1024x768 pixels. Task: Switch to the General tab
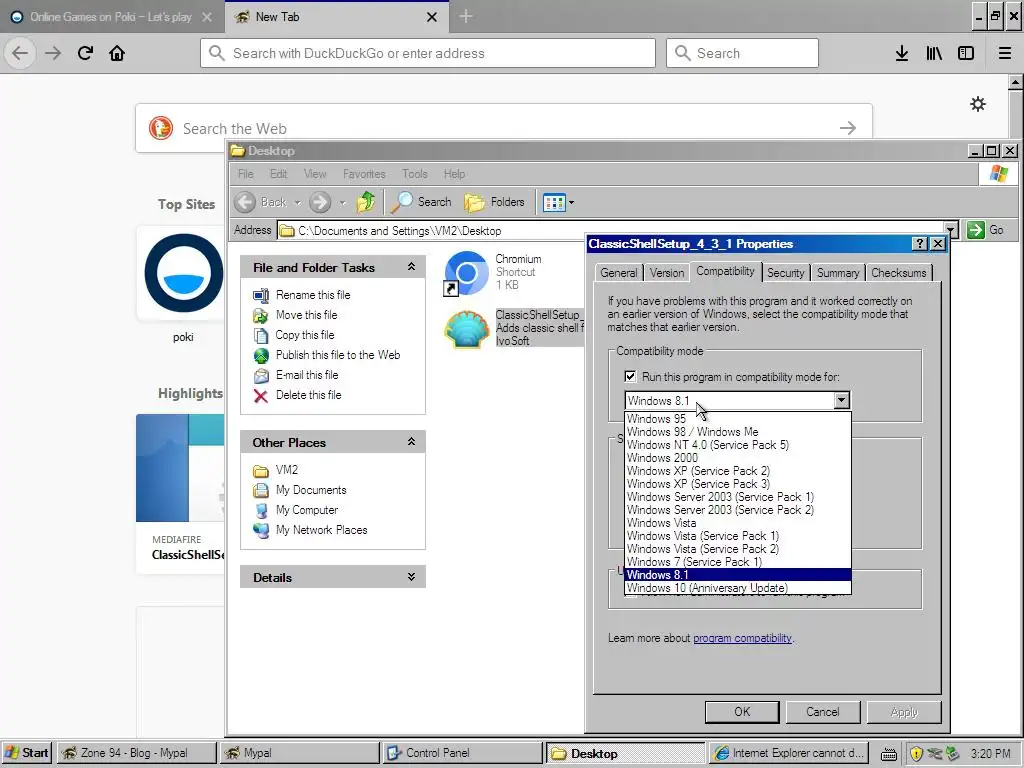coord(618,273)
